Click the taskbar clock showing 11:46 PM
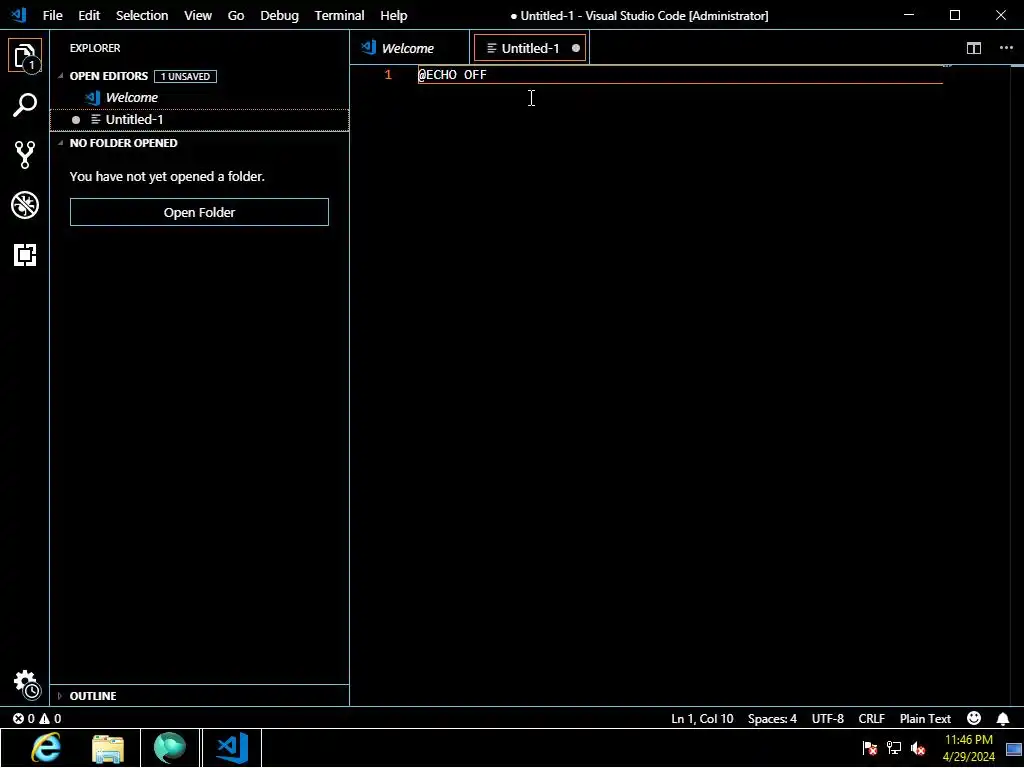 968,748
